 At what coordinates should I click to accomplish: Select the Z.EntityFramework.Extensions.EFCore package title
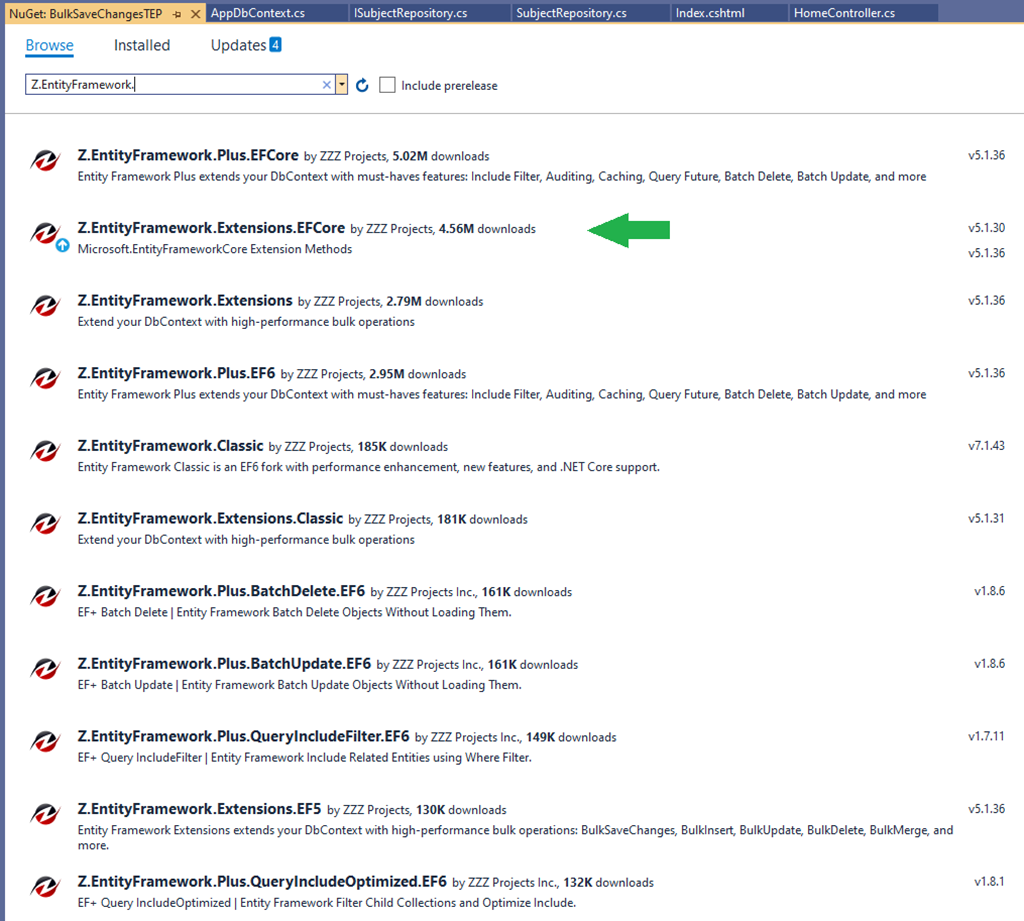[x=211, y=228]
